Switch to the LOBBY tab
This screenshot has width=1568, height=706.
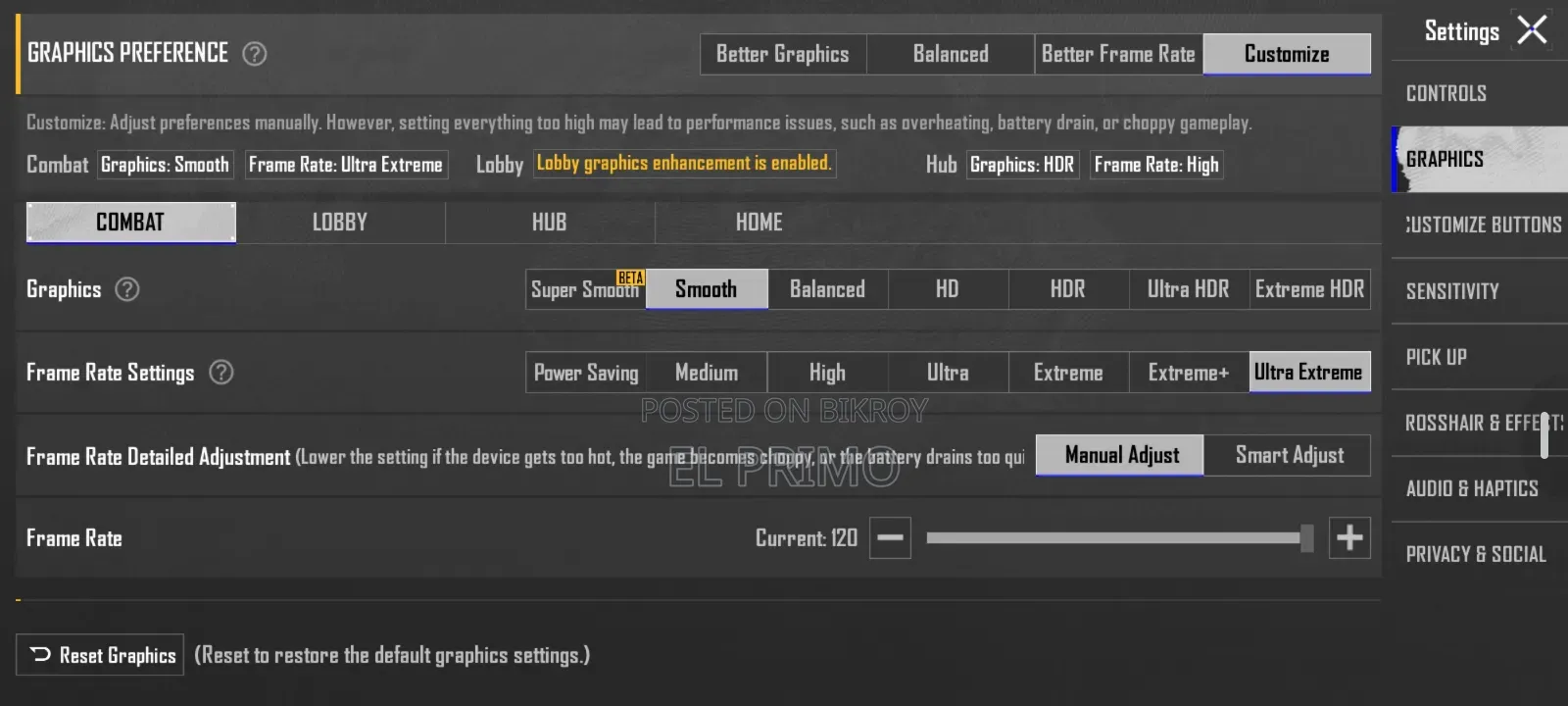340,223
